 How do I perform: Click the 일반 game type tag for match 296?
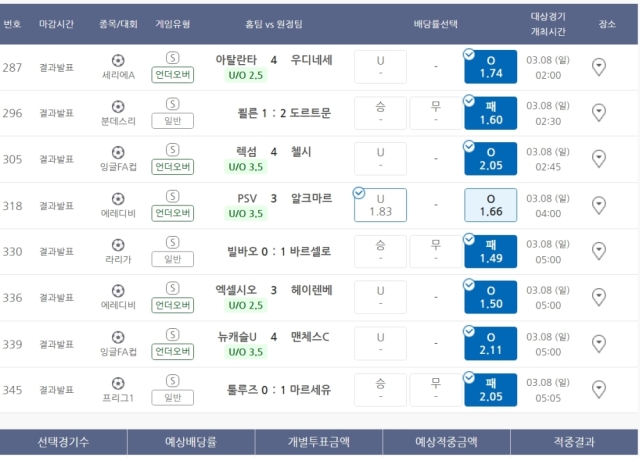click(x=173, y=121)
